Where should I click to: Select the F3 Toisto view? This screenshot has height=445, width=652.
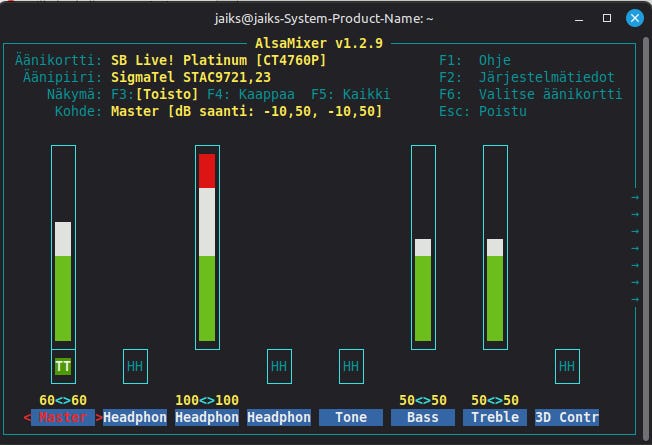click(x=155, y=94)
